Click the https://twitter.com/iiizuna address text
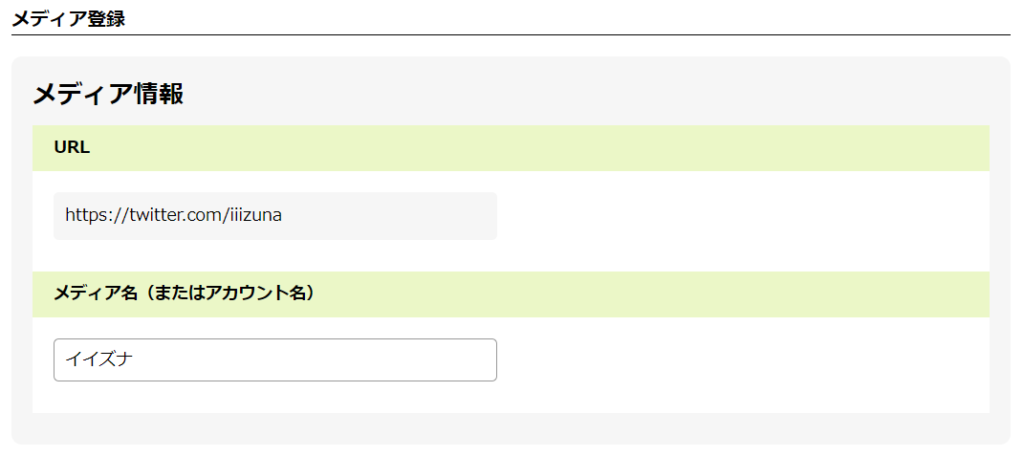This screenshot has height=457, width=1024. (173, 215)
